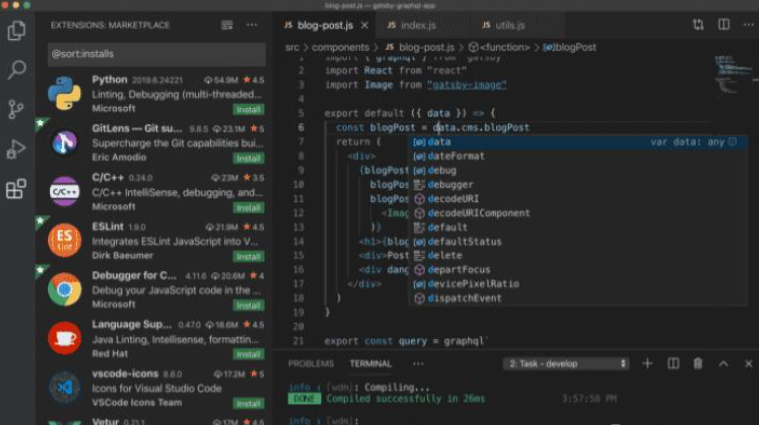This screenshot has height=425, width=759.
Task: Choose 'decodeURIComponent' suggestion
Action: [578, 213]
